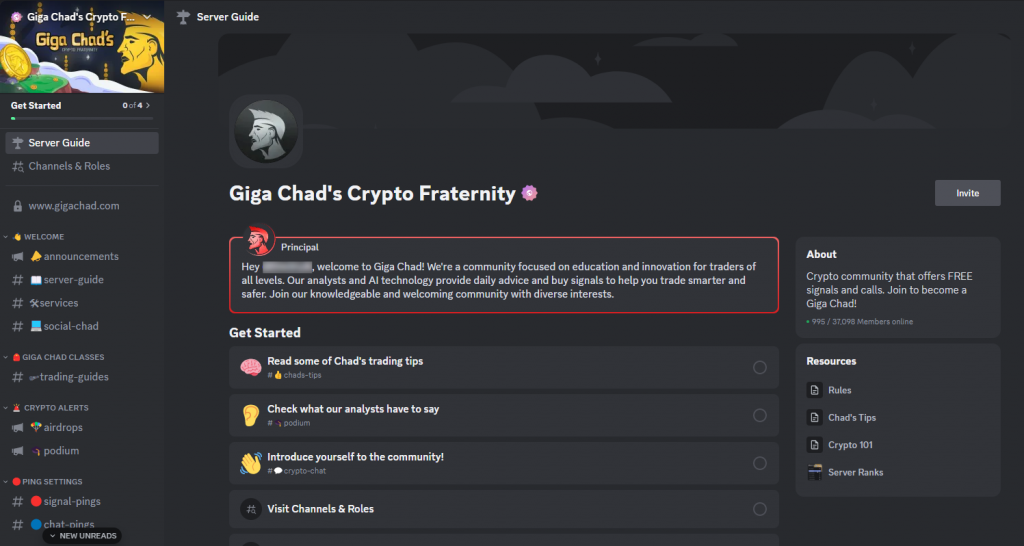Click the brain icon for Chad's trading tips
Image resolution: width=1024 pixels, height=546 pixels.
coord(250,367)
